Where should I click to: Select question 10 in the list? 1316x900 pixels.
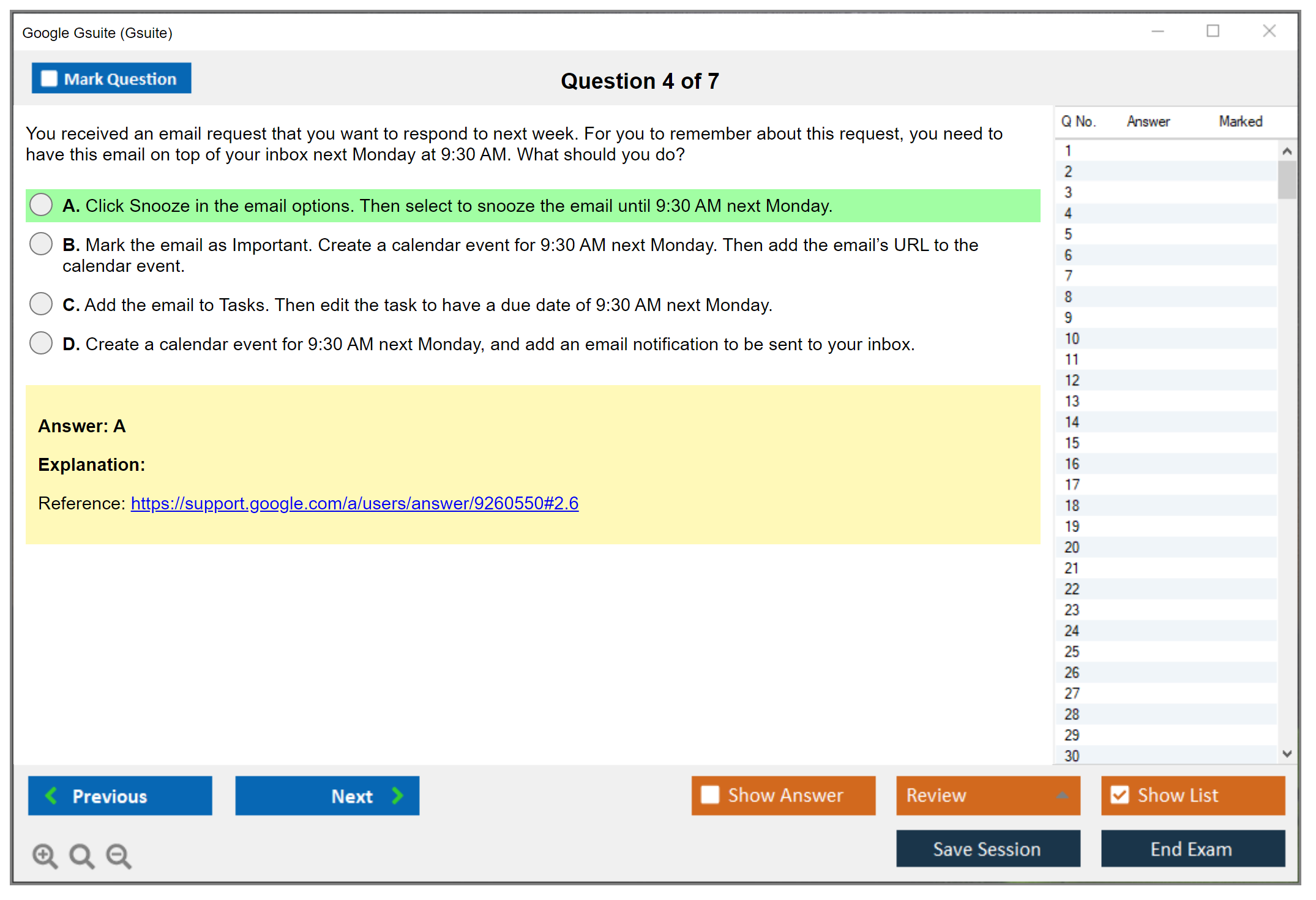[x=1072, y=339]
